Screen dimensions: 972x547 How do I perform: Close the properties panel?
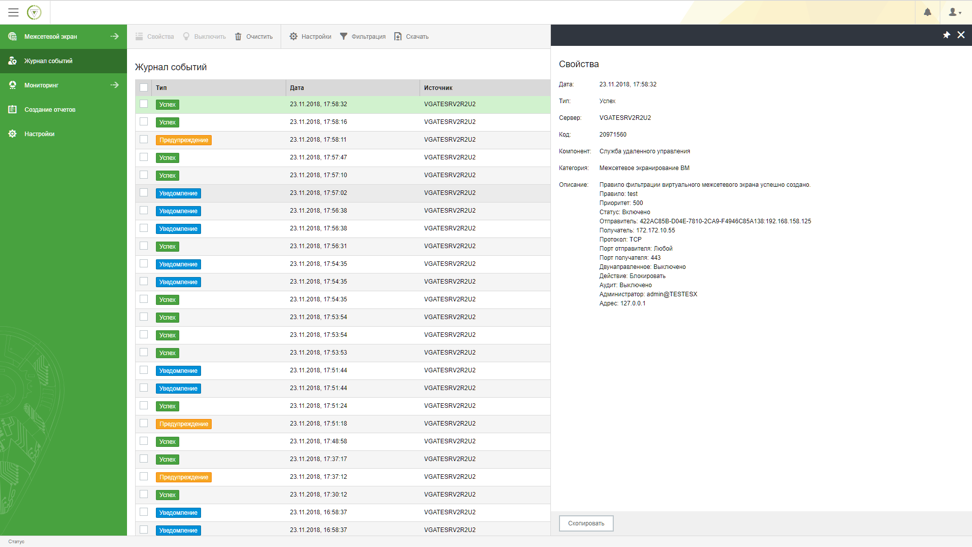point(961,35)
